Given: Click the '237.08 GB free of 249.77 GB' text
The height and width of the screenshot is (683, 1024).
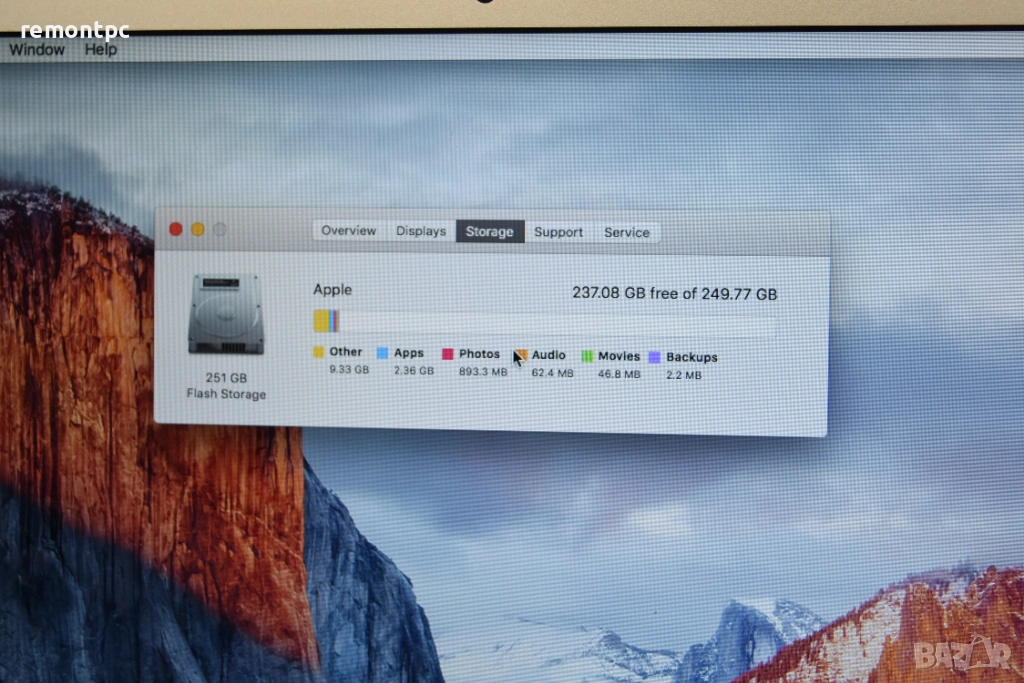Looking at the screenshot, I should click(x=675, y=294).
